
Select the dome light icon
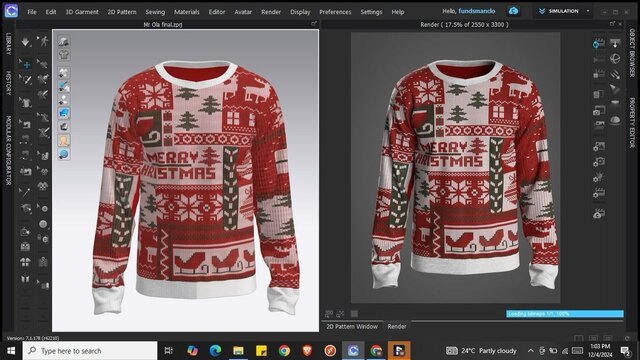tap(615, 120)
